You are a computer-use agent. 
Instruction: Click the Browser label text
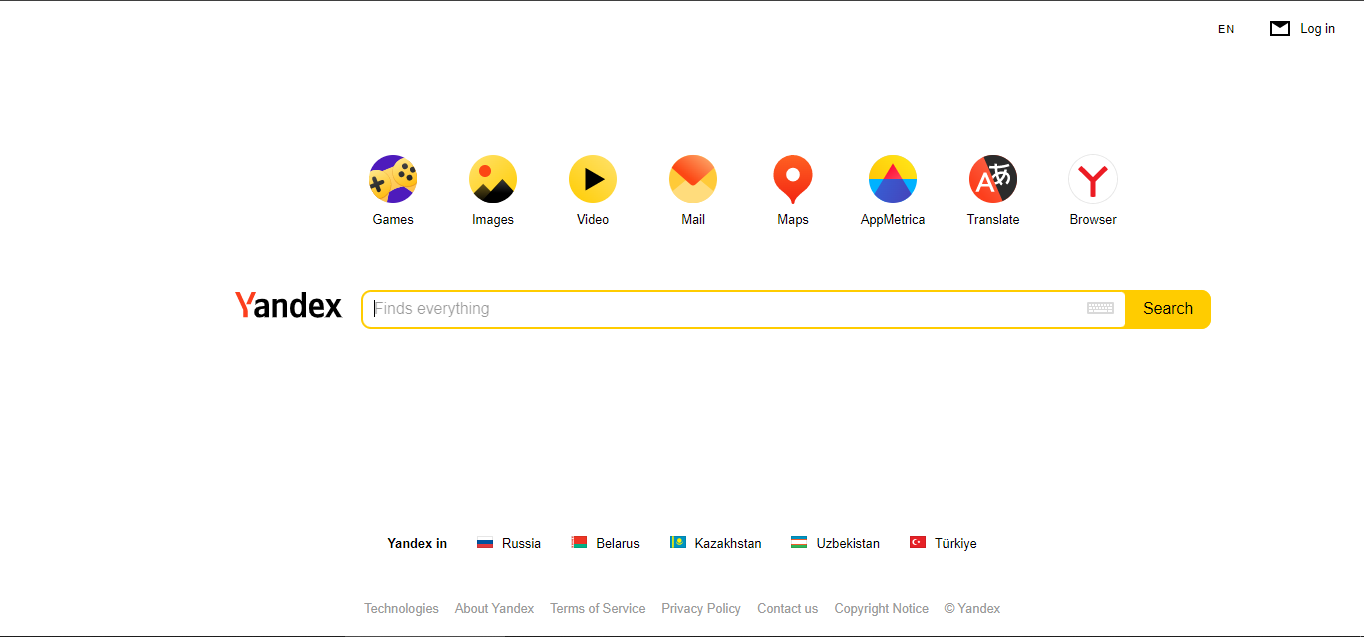point(1093,219)
